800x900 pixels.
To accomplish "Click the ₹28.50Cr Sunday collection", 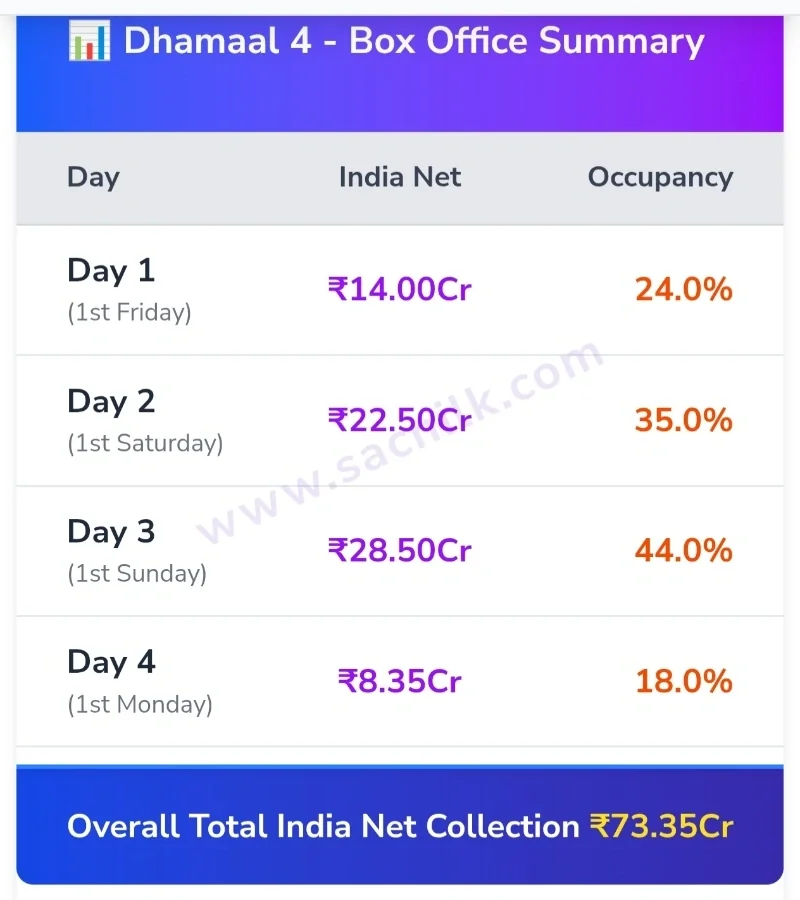I will pos(399,550).
